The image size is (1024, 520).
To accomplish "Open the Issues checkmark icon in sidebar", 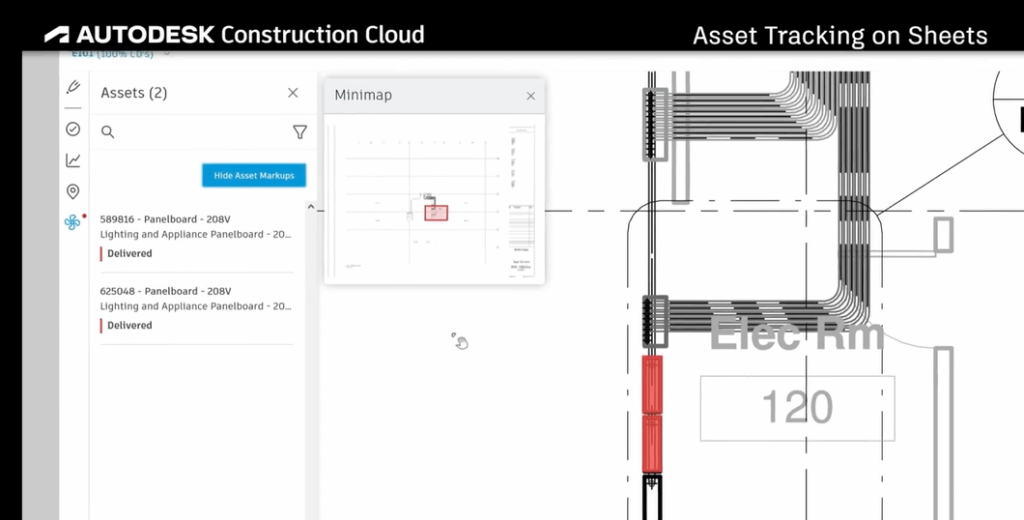I will point(73,129).
